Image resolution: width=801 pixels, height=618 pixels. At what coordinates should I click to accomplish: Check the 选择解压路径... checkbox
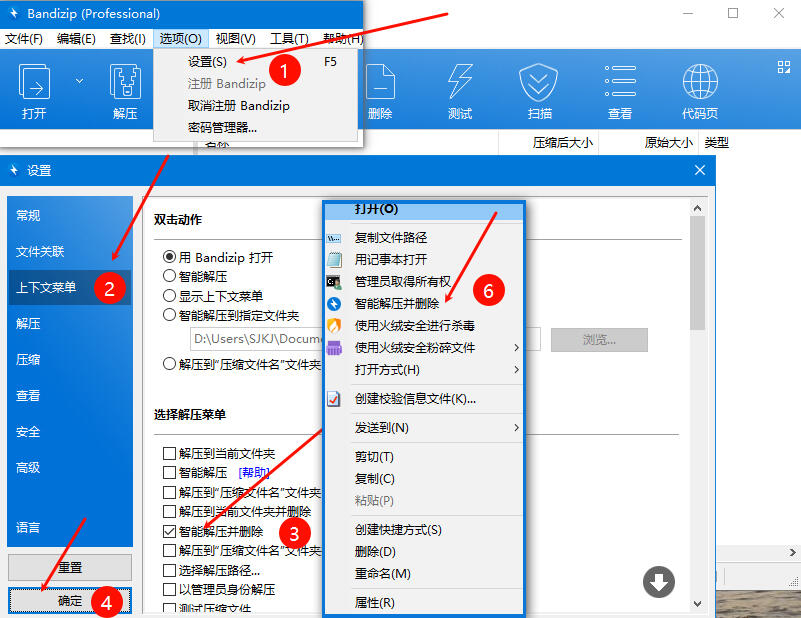[x=169, y=570]
